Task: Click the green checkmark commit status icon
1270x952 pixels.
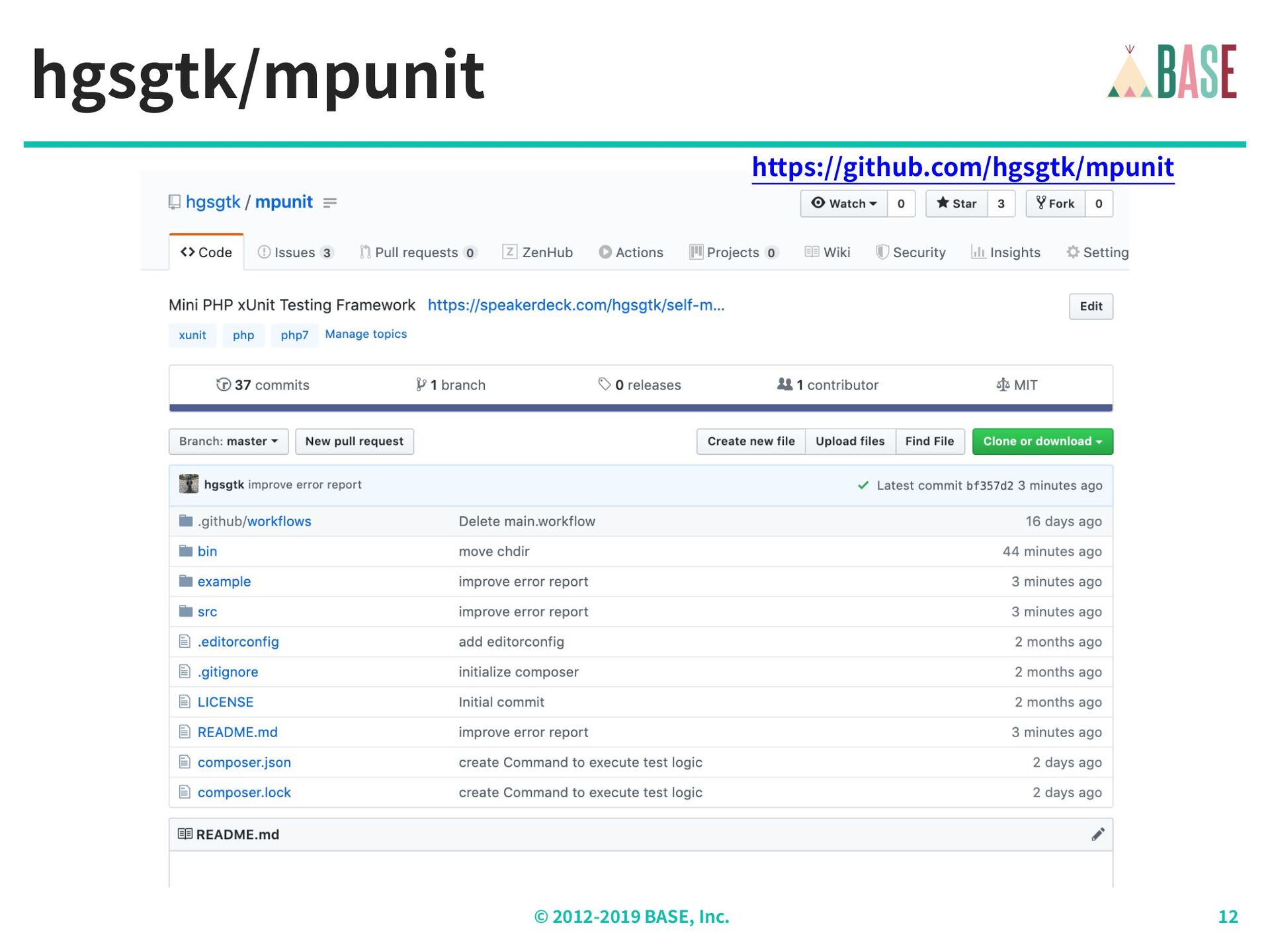Action: point(863,485)
